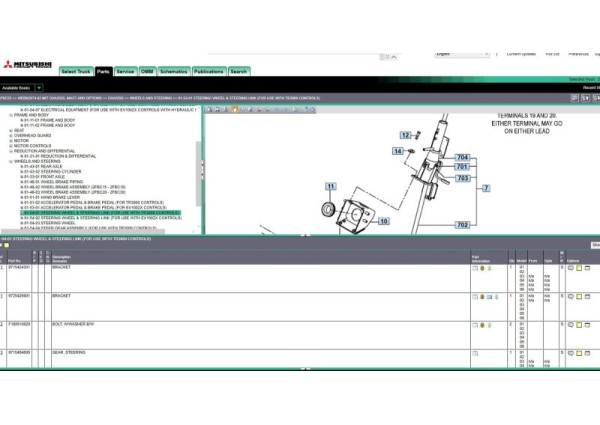Expand the MOTOR CONTROLS tree node
Screen dimensions: 600x425
coord(10,146)
